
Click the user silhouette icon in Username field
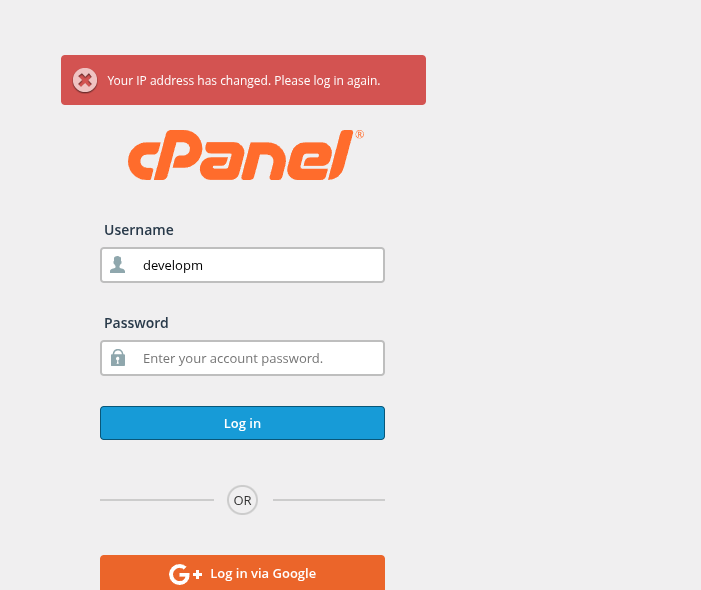tap(118, 265)
